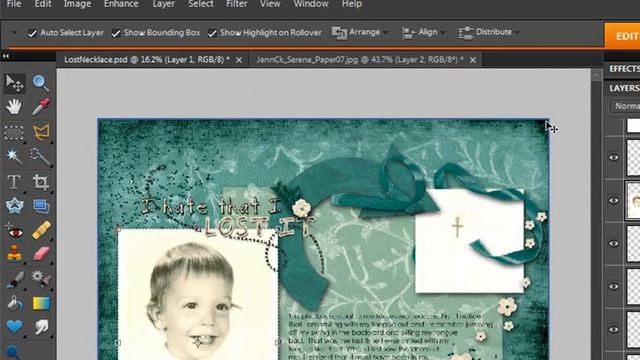Select the Eyedropper tool
Screen dimensions: 640x360
(41, 107)
